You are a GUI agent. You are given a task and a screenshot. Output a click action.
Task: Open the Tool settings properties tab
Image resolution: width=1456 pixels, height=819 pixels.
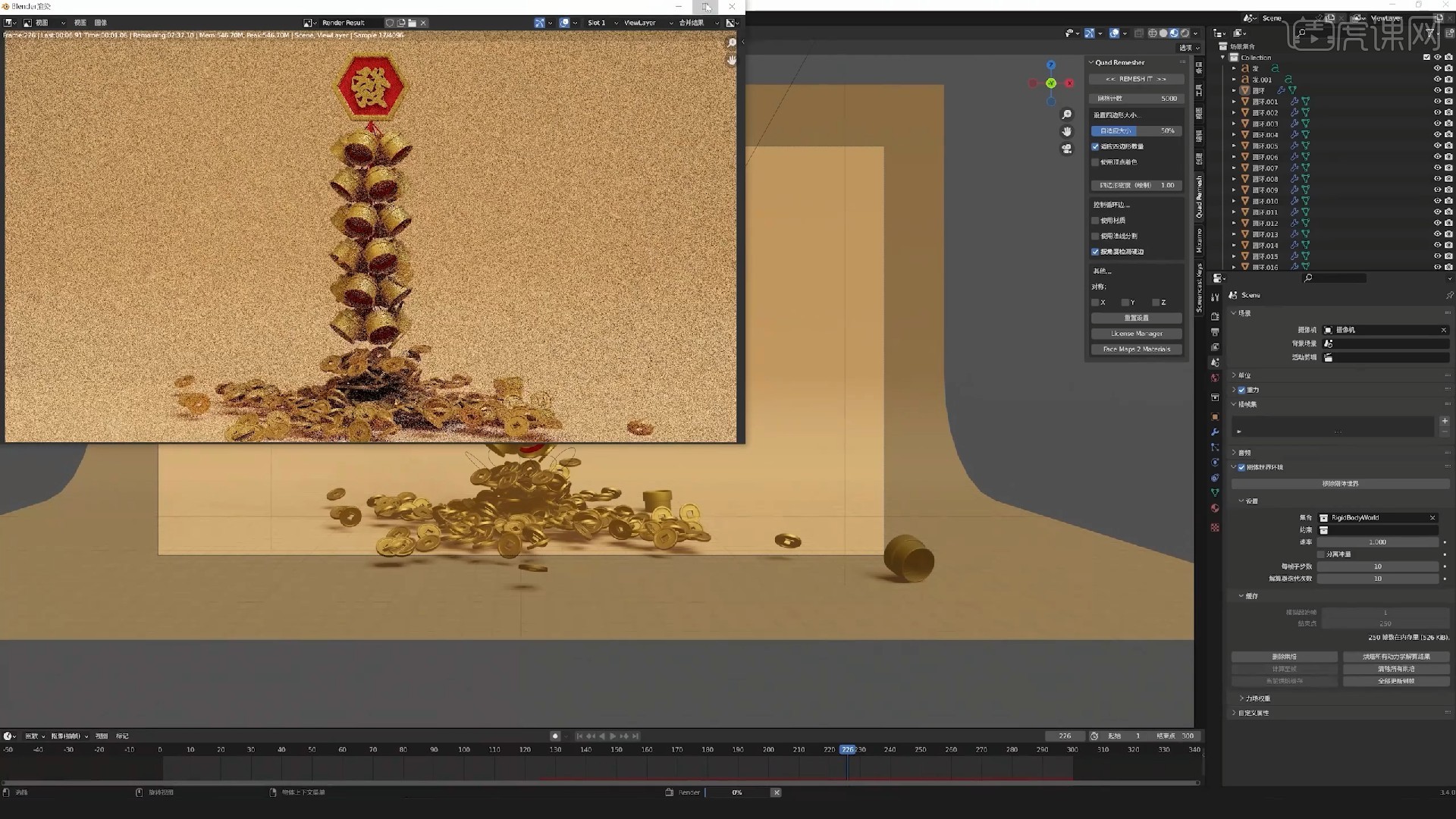(1215, 297)
